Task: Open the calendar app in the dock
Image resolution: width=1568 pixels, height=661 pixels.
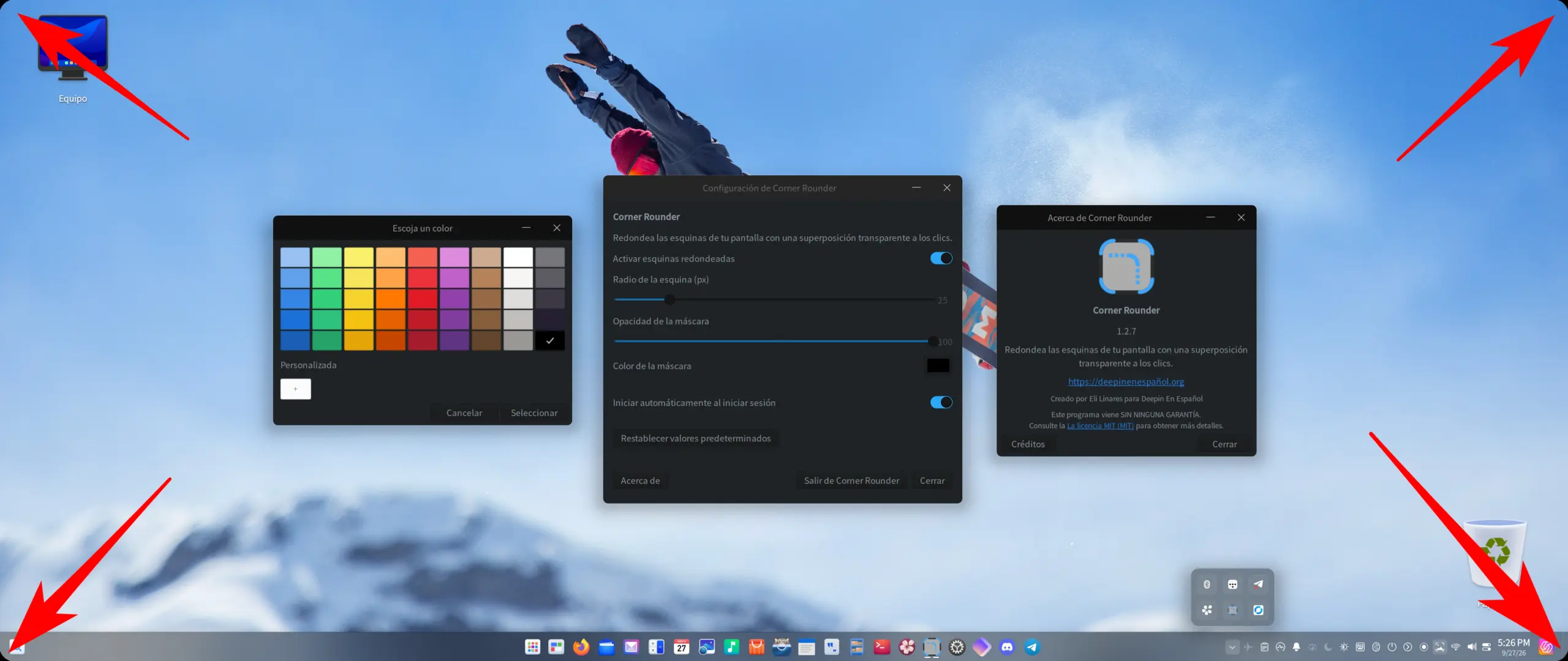Action: tap(682, 647)
